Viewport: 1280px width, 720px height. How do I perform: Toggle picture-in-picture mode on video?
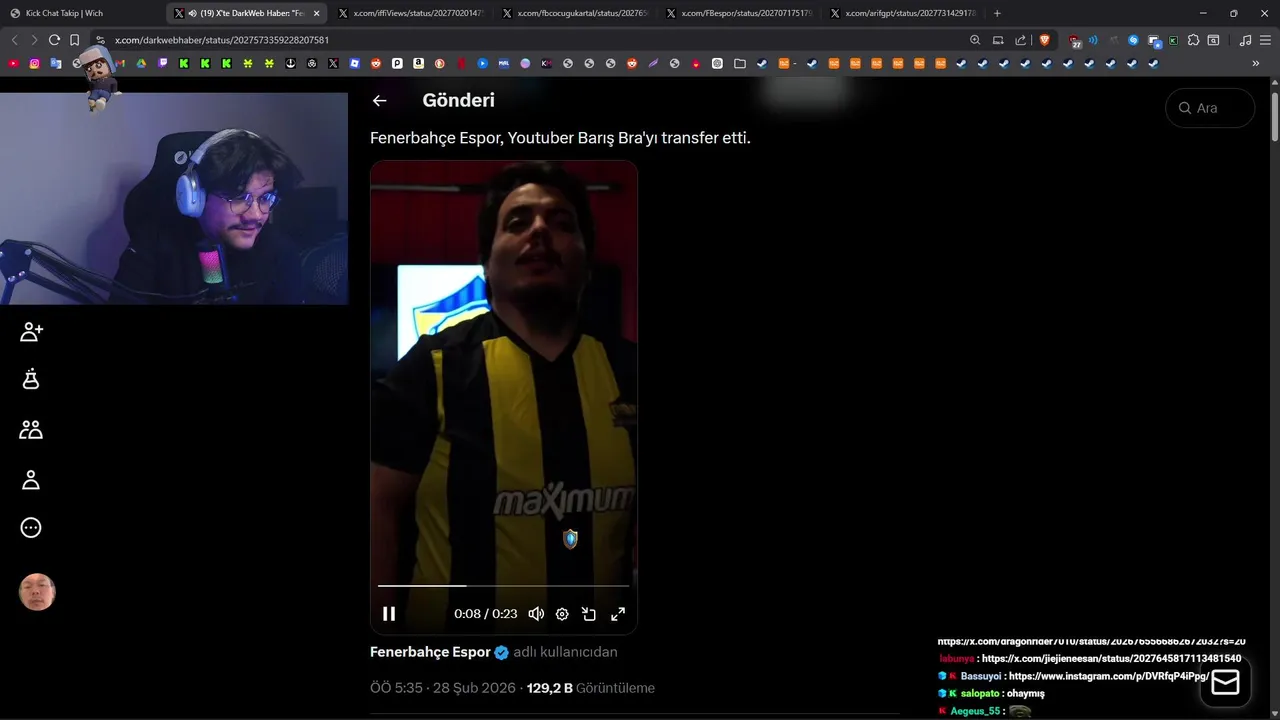[x=589, y=614]
